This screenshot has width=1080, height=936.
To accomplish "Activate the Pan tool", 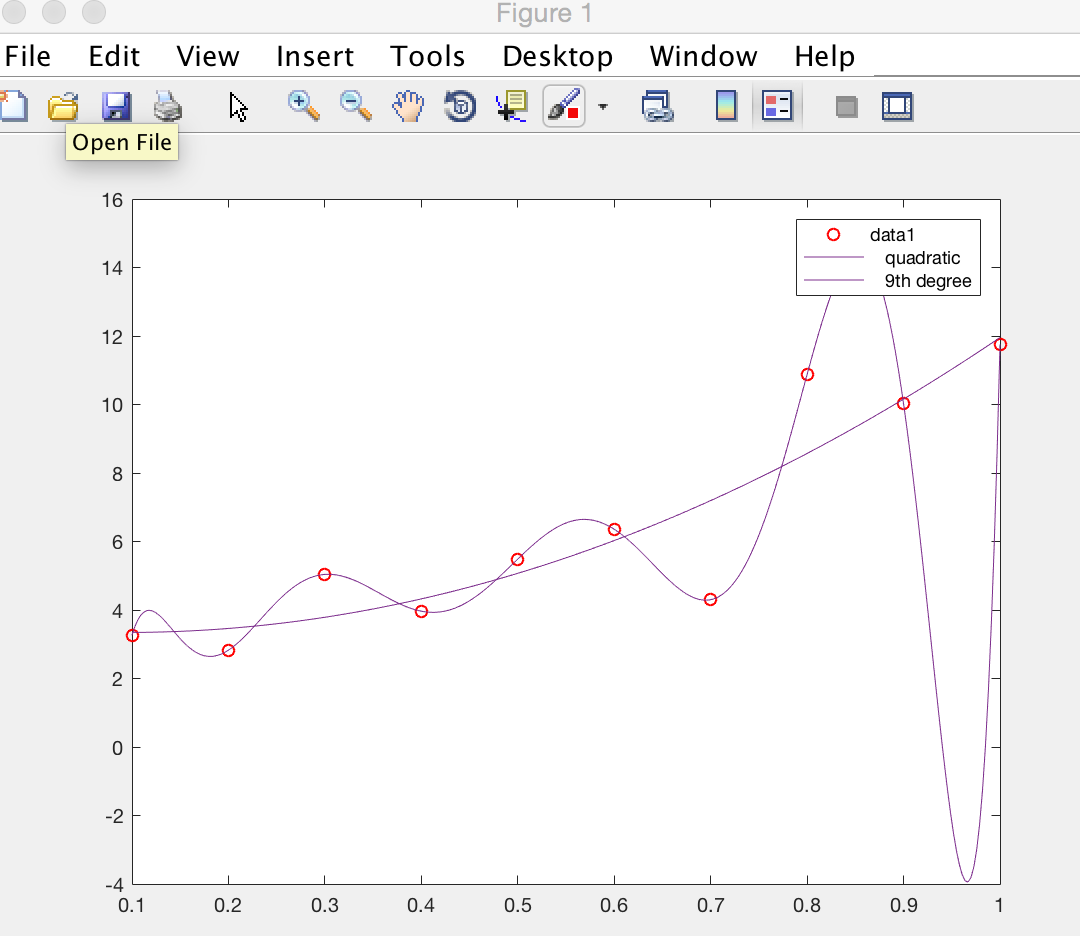I will pyautogui.click(x=408, y=106).
